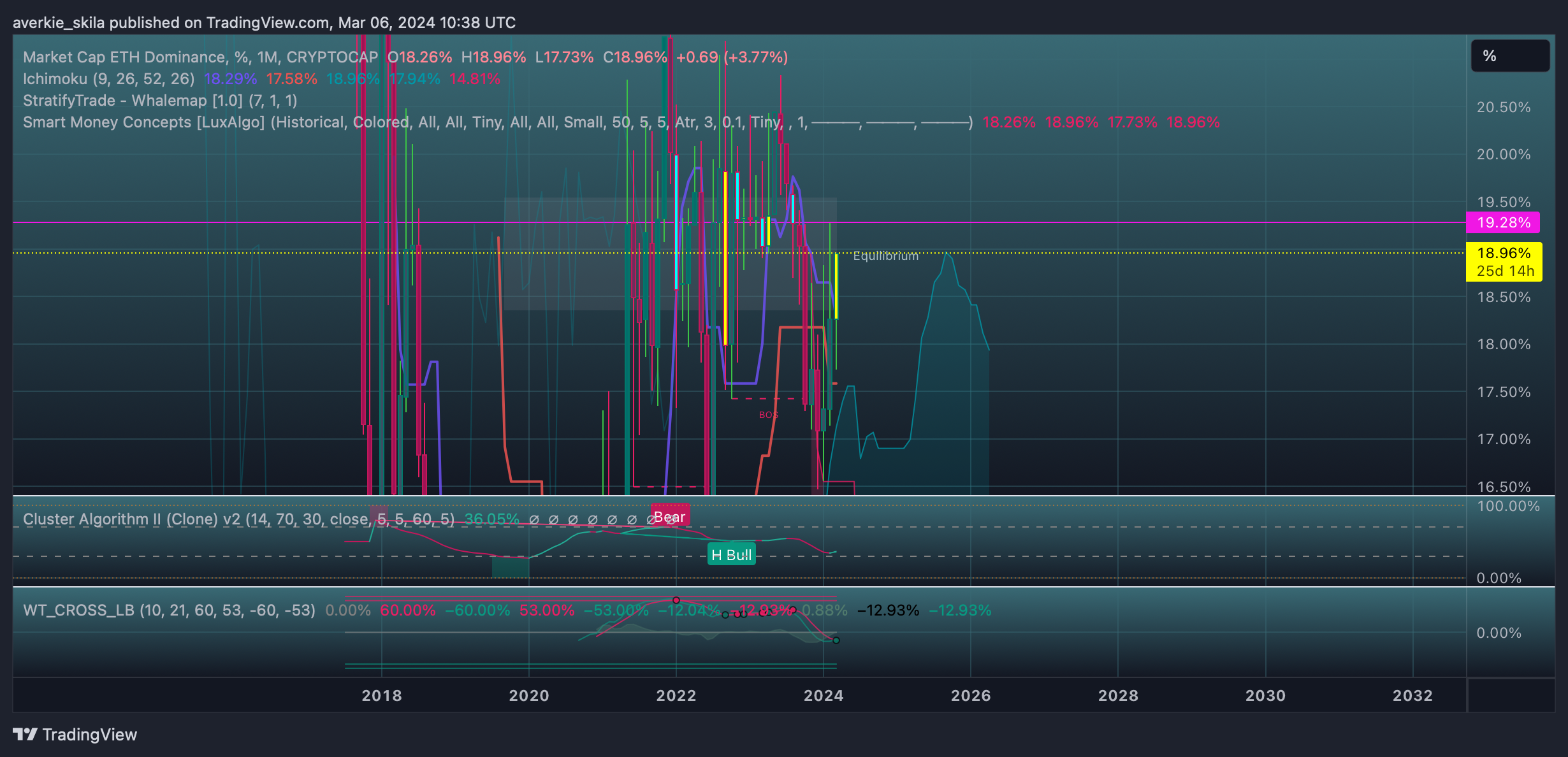Click the red Bear signal label

coord(671,517)
